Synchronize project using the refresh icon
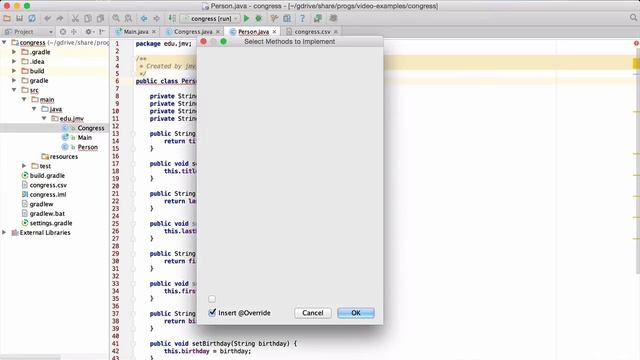 pyautogui.click(x=31, y=18)
